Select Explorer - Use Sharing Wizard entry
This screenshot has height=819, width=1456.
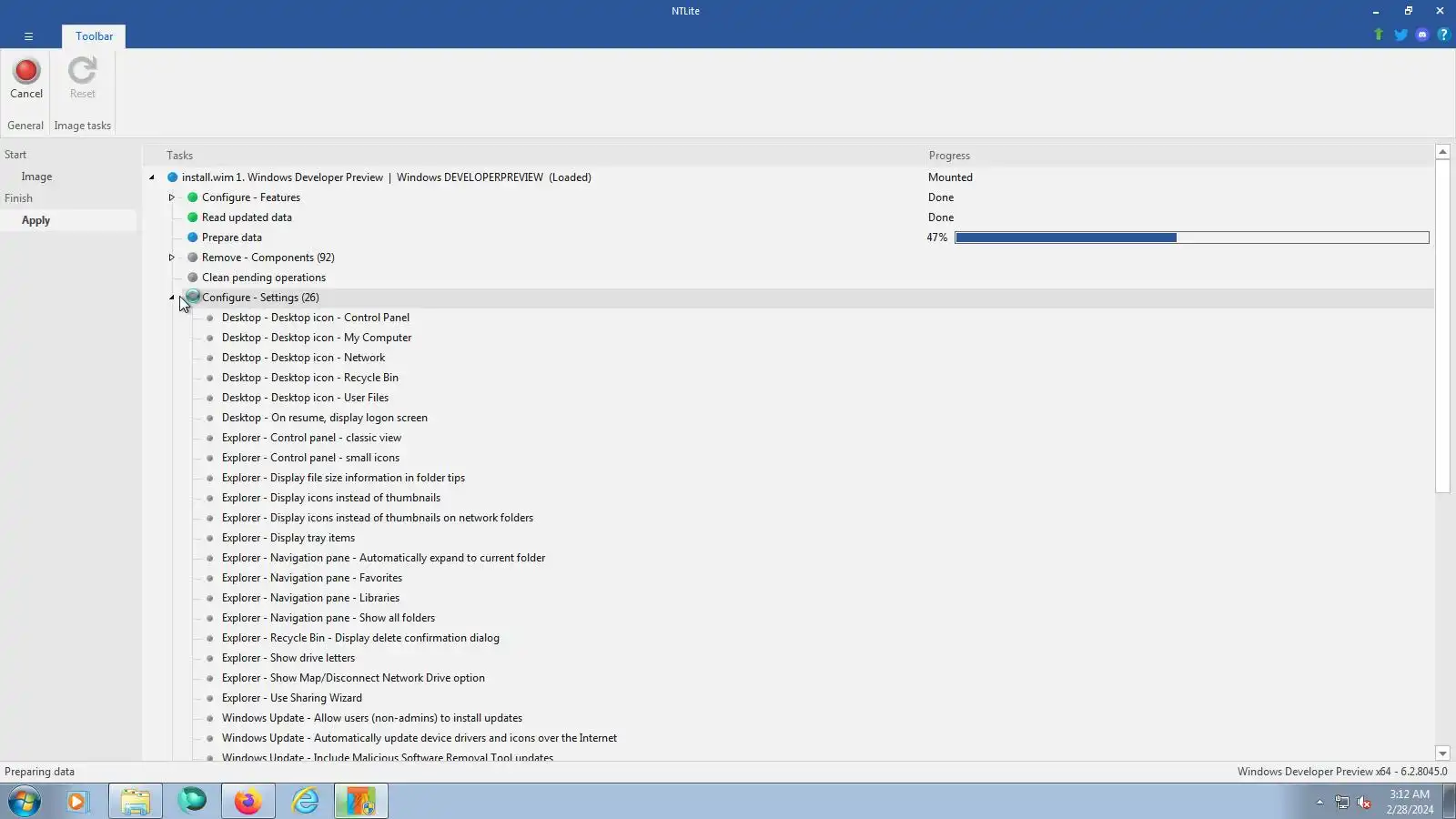tap(291, 698)
